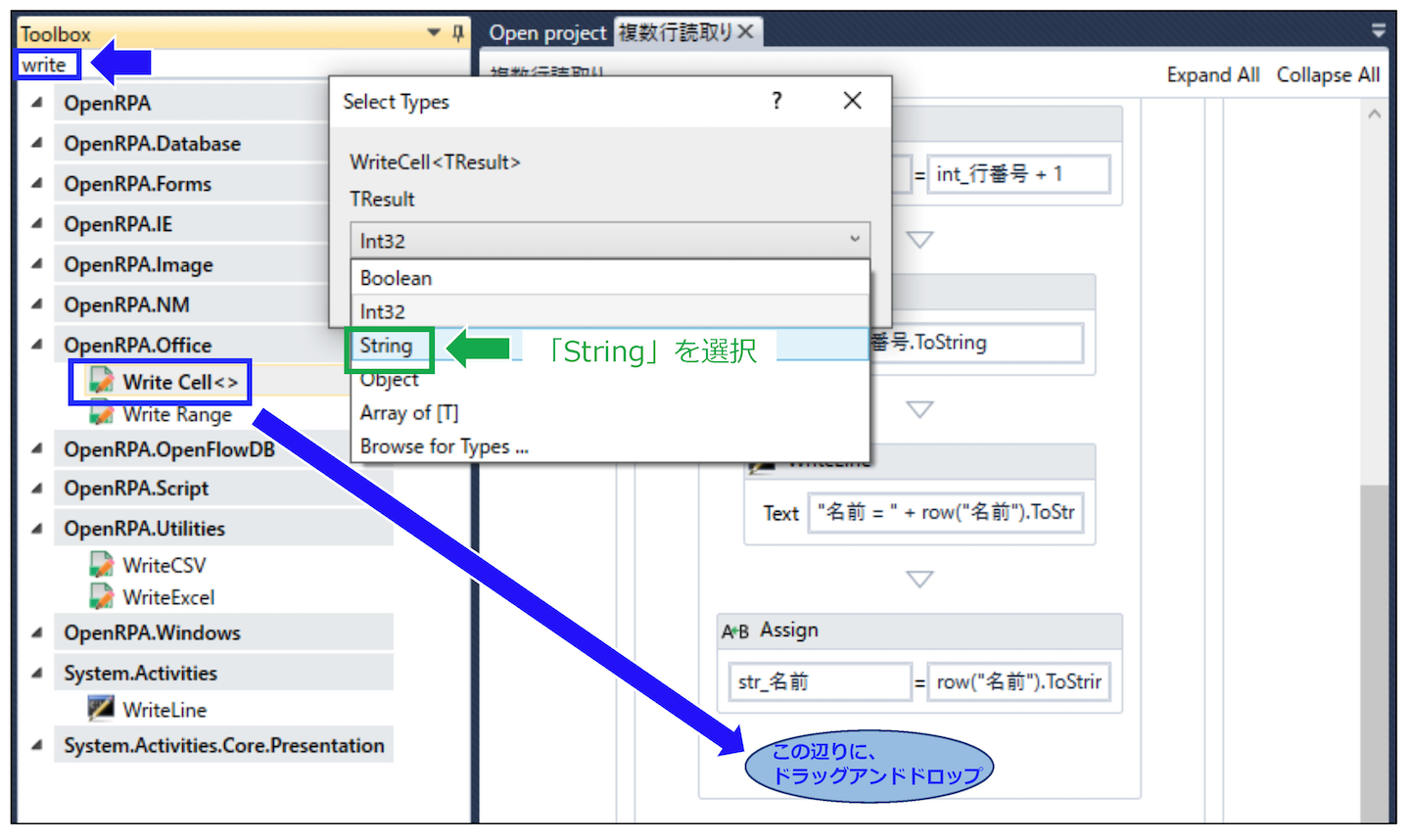Collapse the System.Activities category
The height and width of the screenshot is (840, 1410).
pos(36,674)
